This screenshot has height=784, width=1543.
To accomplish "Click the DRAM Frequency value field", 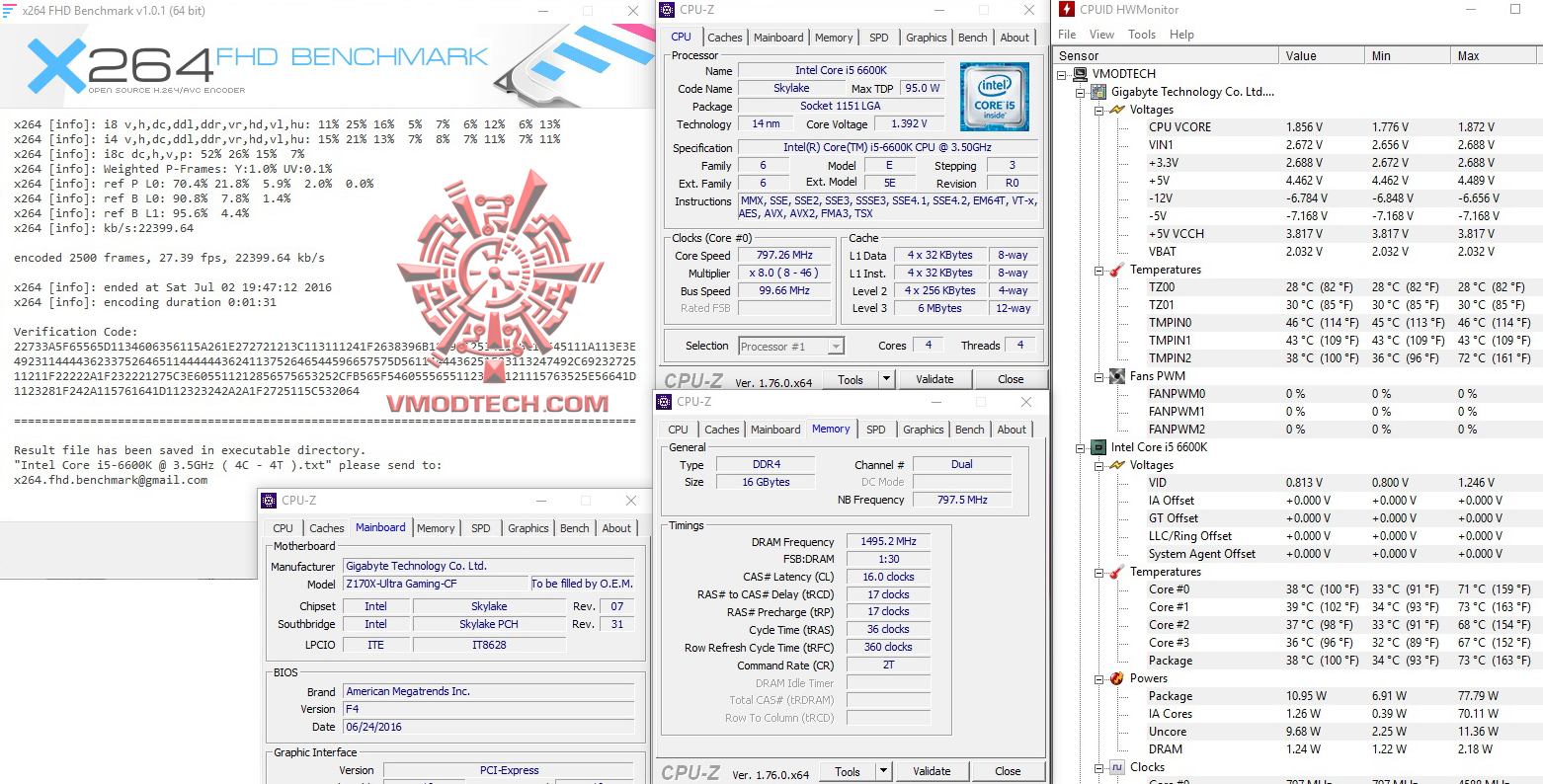I will [x=886, y=541].
